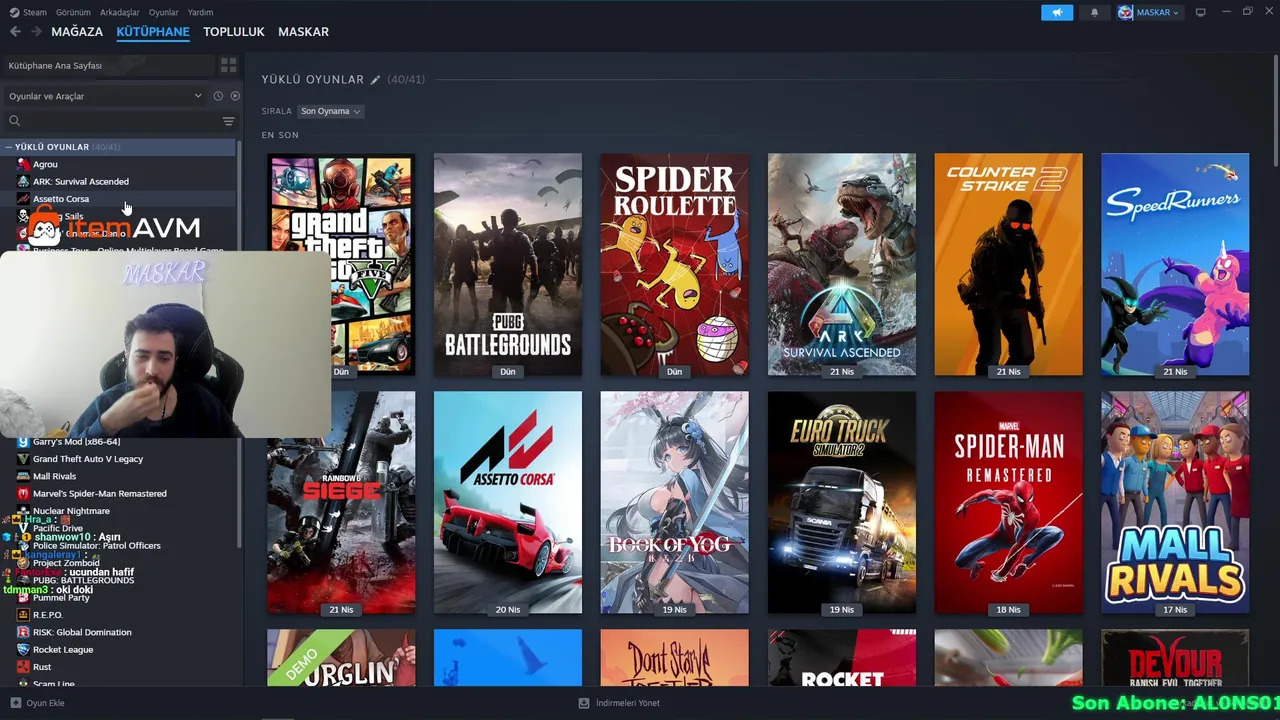Open Book of Yog cover
Viewport: 1280px width, 720px height.
pyautogui.click(x=674, y=503)
